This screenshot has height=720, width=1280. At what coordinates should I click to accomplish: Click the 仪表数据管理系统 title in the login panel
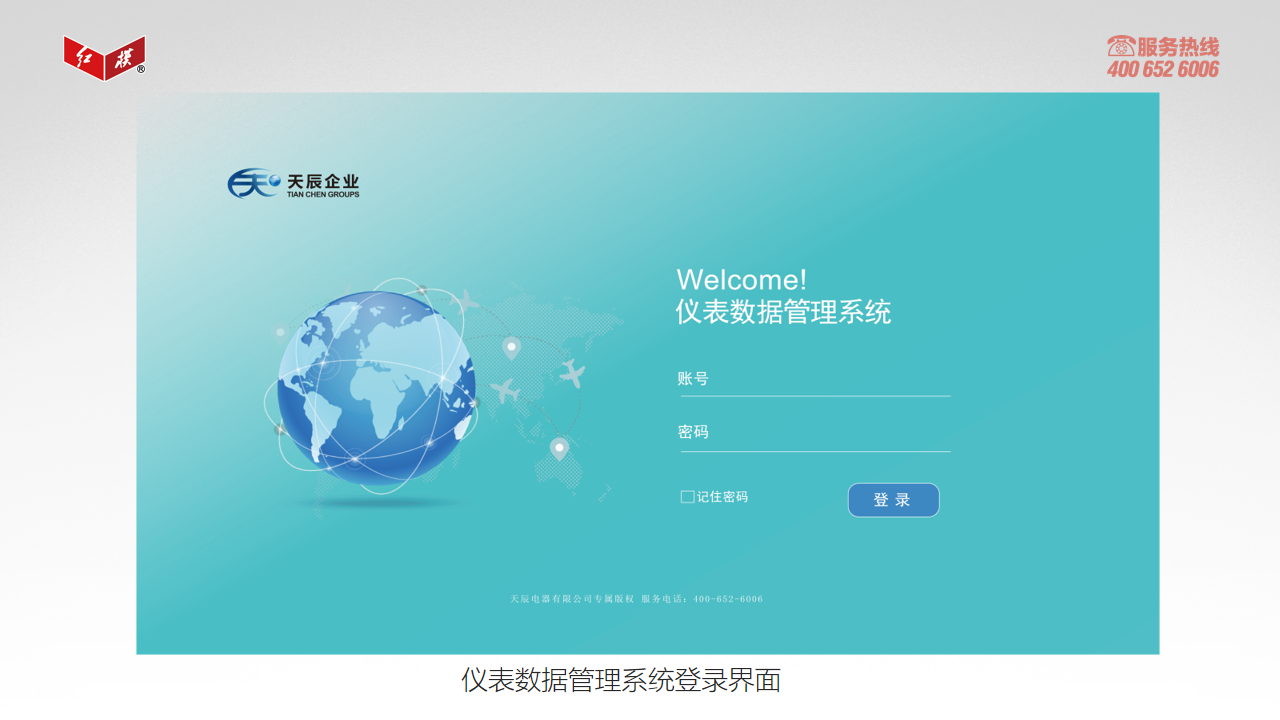click(x=783, y=312)
